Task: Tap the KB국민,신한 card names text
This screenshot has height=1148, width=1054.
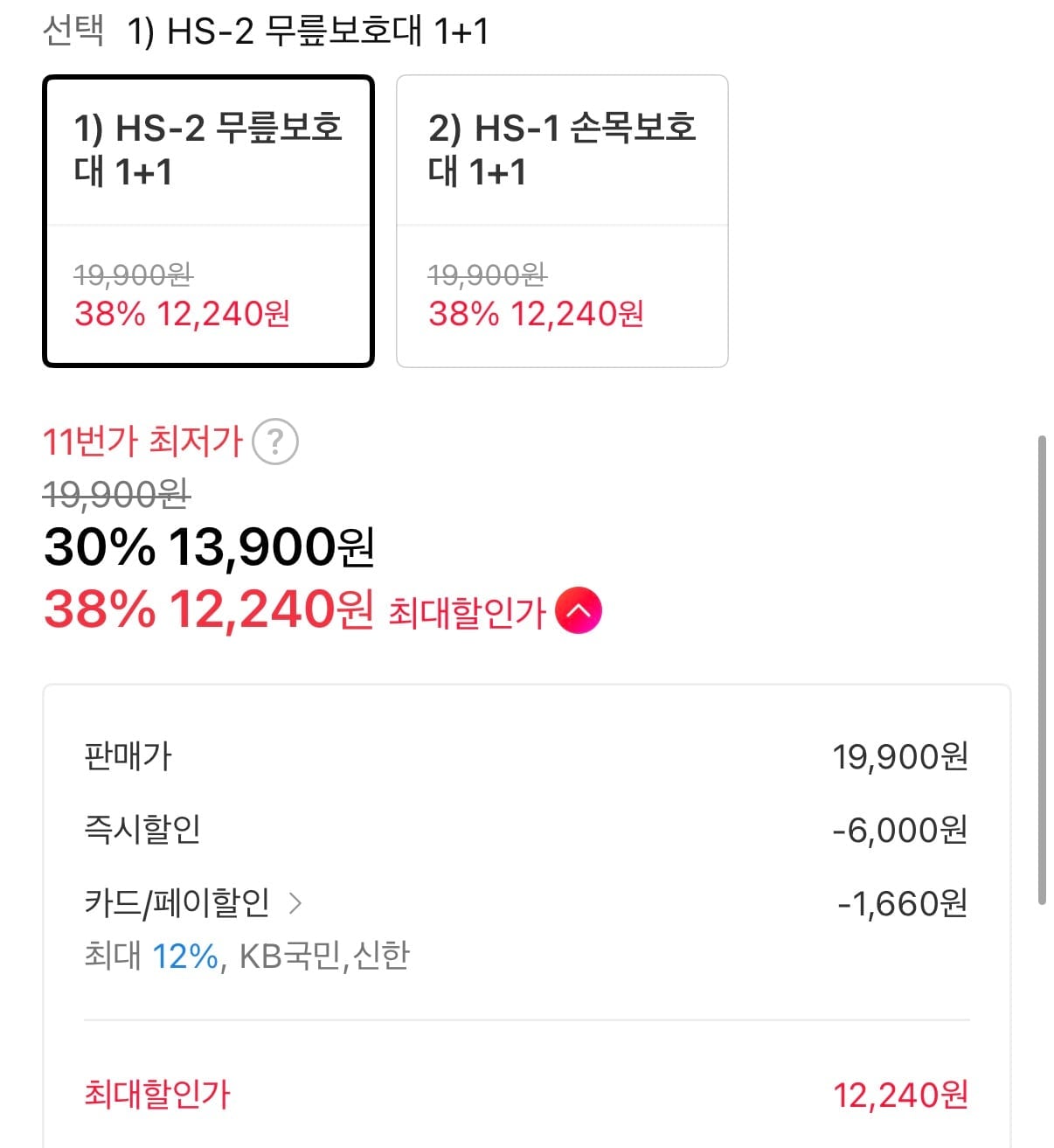Action: click(324, 956)
